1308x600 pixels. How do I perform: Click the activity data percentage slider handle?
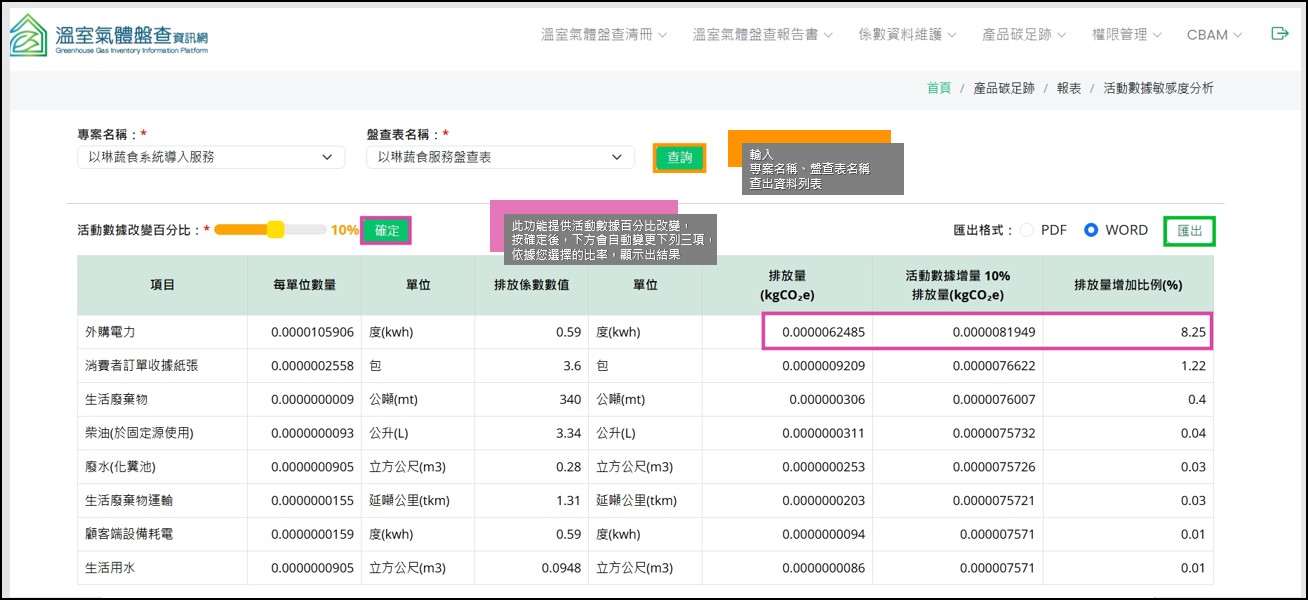pos(275,230)
